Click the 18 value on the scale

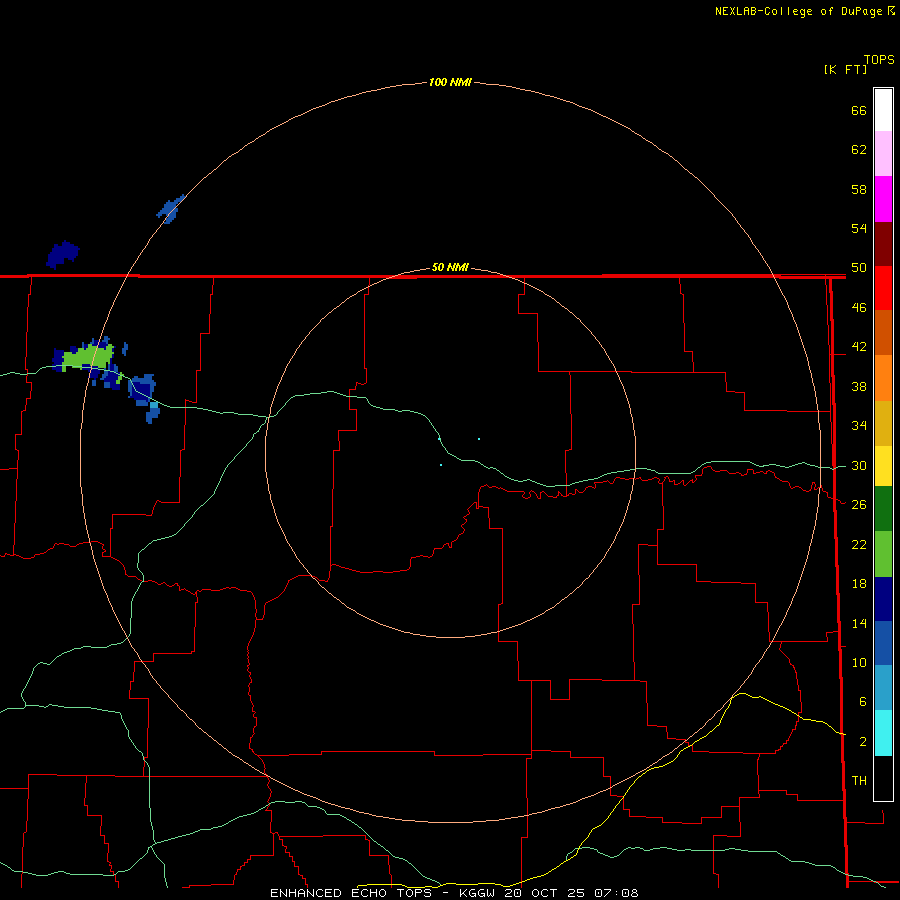coord(859,584)
